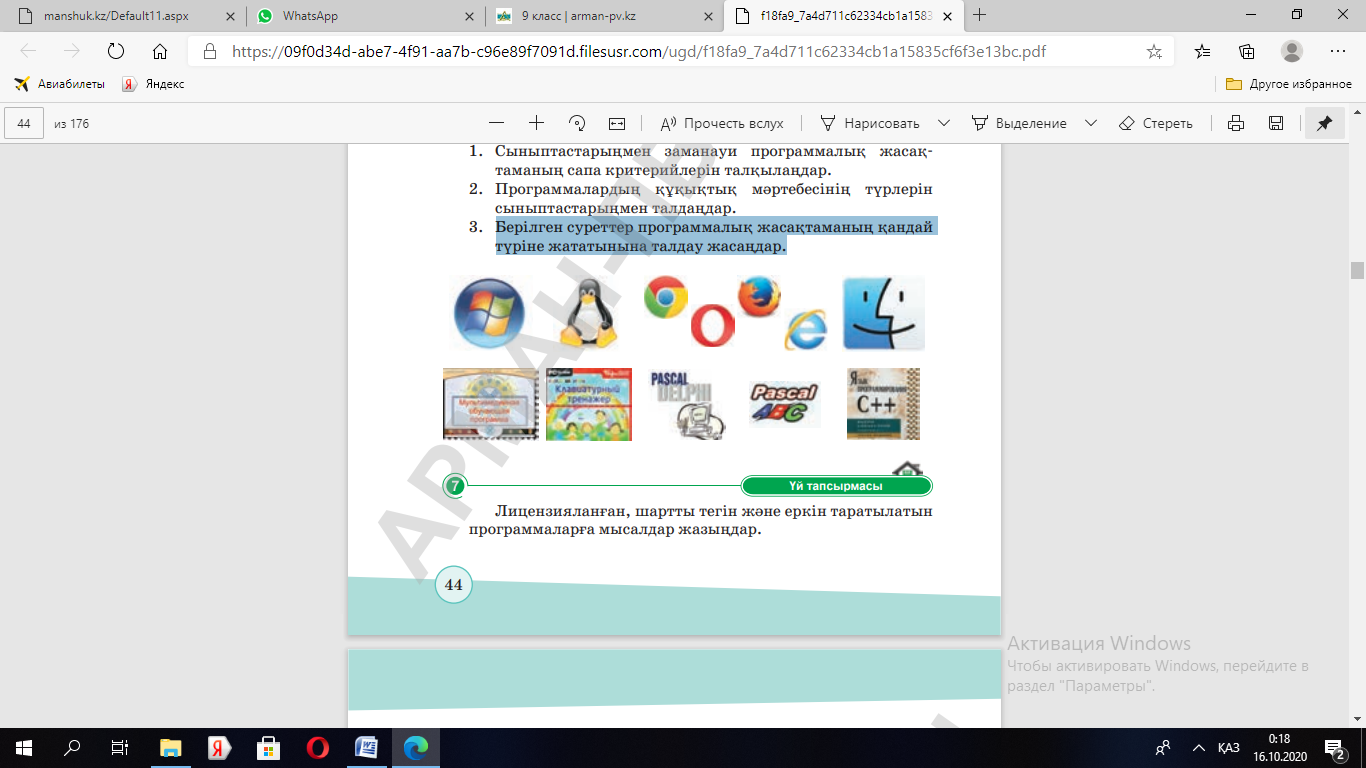Activate the Нарисовать drawing tool
Viewport: 1366px width, 768px height.
[870, 123]
